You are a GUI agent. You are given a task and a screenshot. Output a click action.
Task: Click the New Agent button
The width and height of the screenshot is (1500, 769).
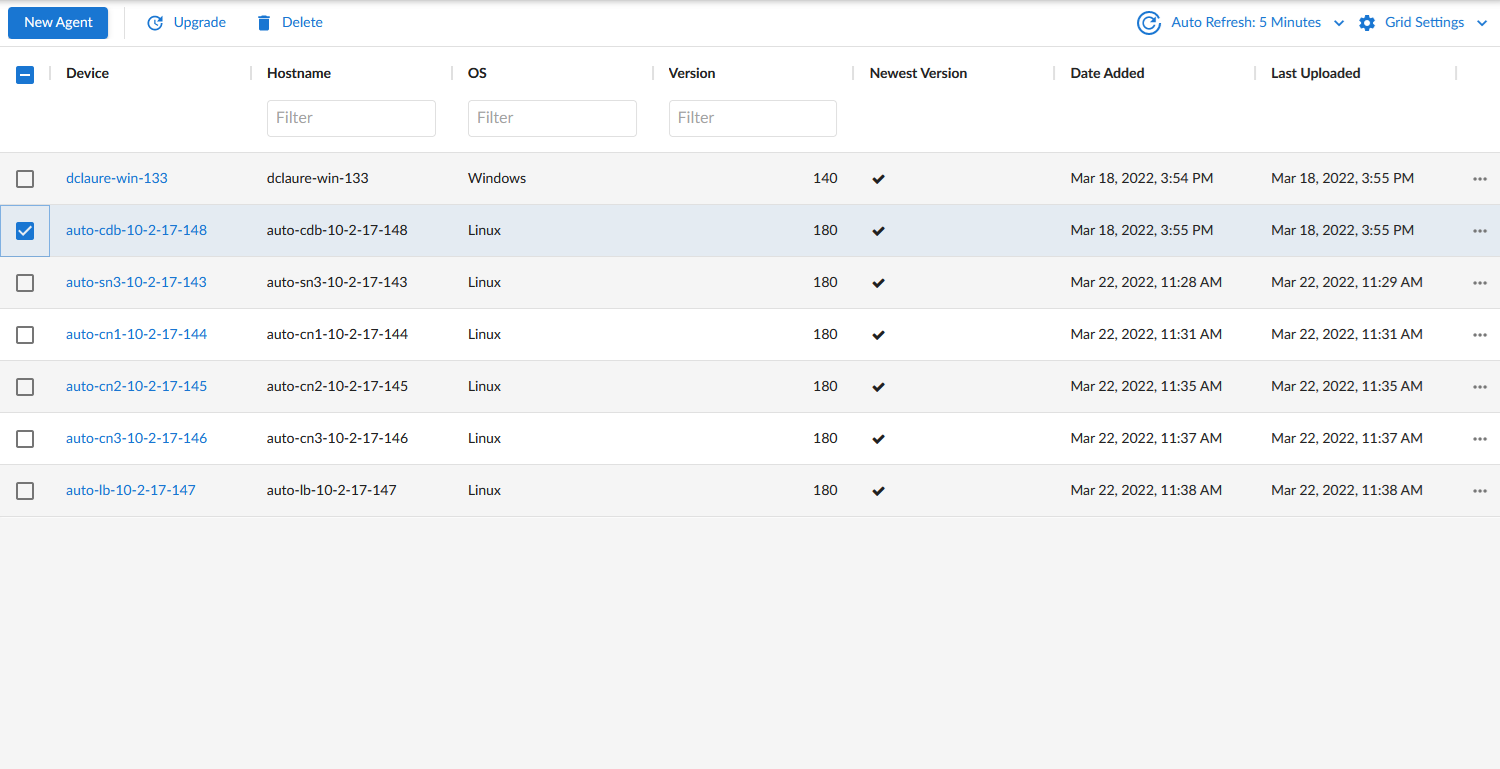point(58,22)
